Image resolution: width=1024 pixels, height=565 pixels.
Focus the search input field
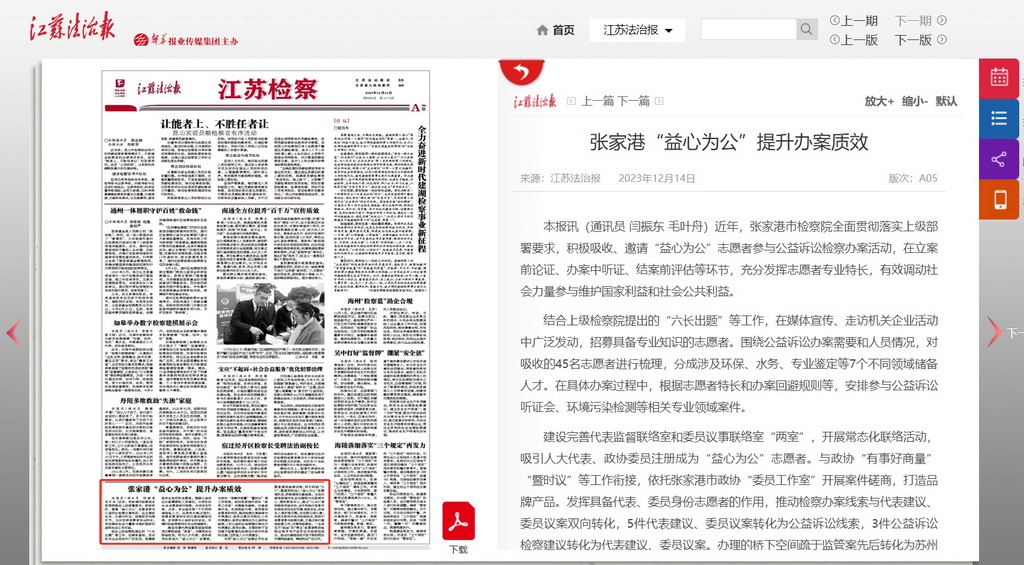748,29
